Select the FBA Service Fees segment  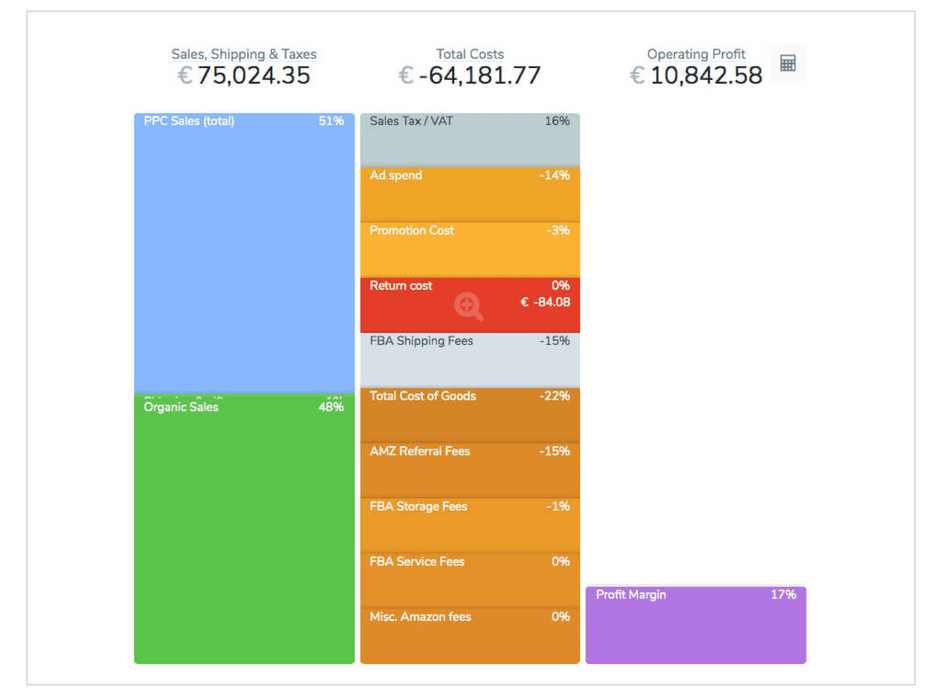469,581
